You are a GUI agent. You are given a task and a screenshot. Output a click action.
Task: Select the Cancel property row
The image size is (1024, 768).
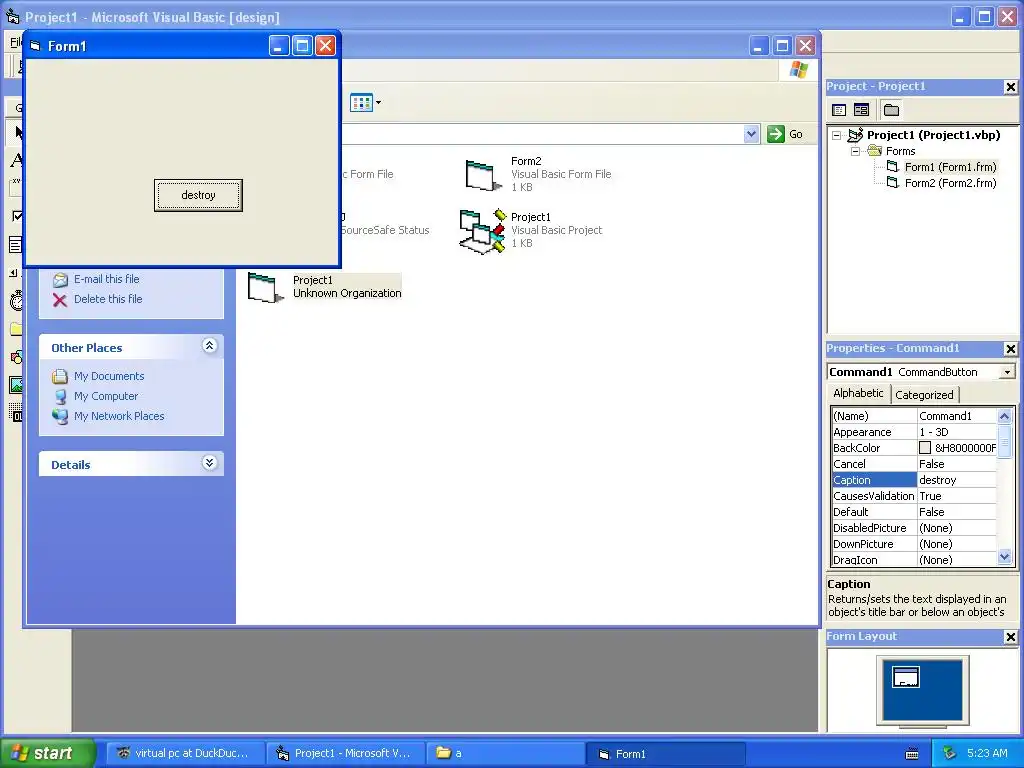[x=914, y=464]
